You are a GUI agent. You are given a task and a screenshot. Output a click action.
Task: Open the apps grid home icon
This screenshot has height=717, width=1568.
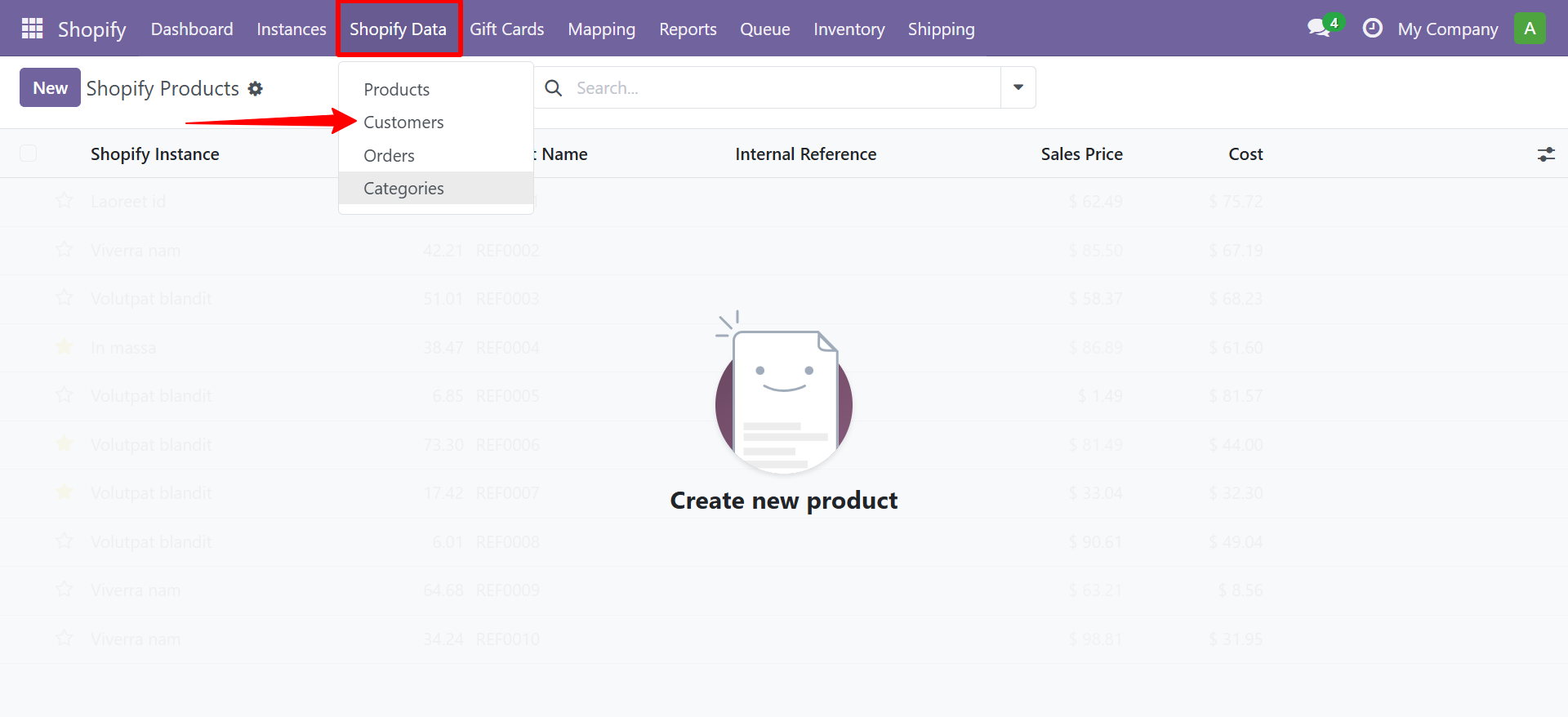tap(32, 29)
